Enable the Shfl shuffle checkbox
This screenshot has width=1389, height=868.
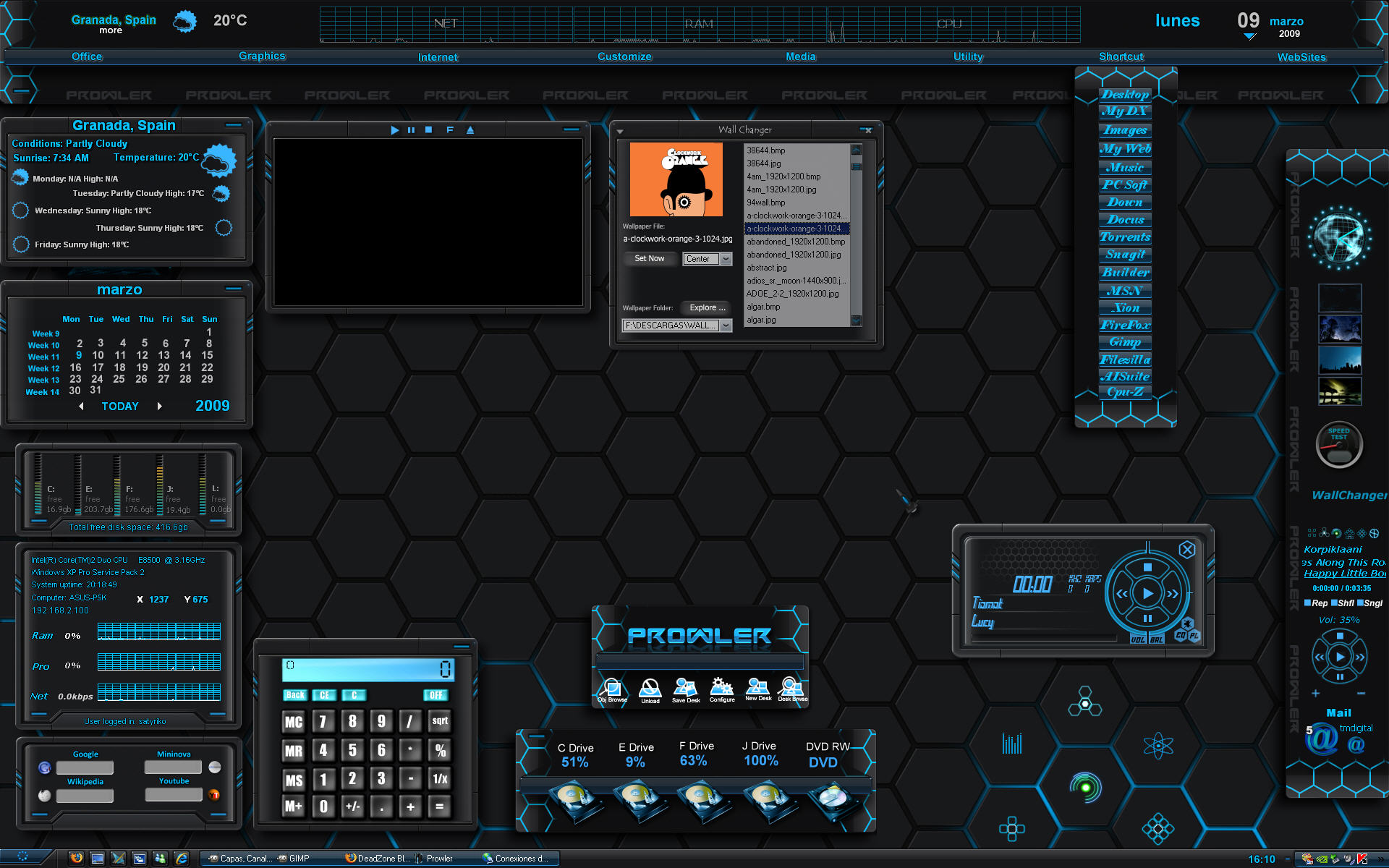tap(1334, 603)
